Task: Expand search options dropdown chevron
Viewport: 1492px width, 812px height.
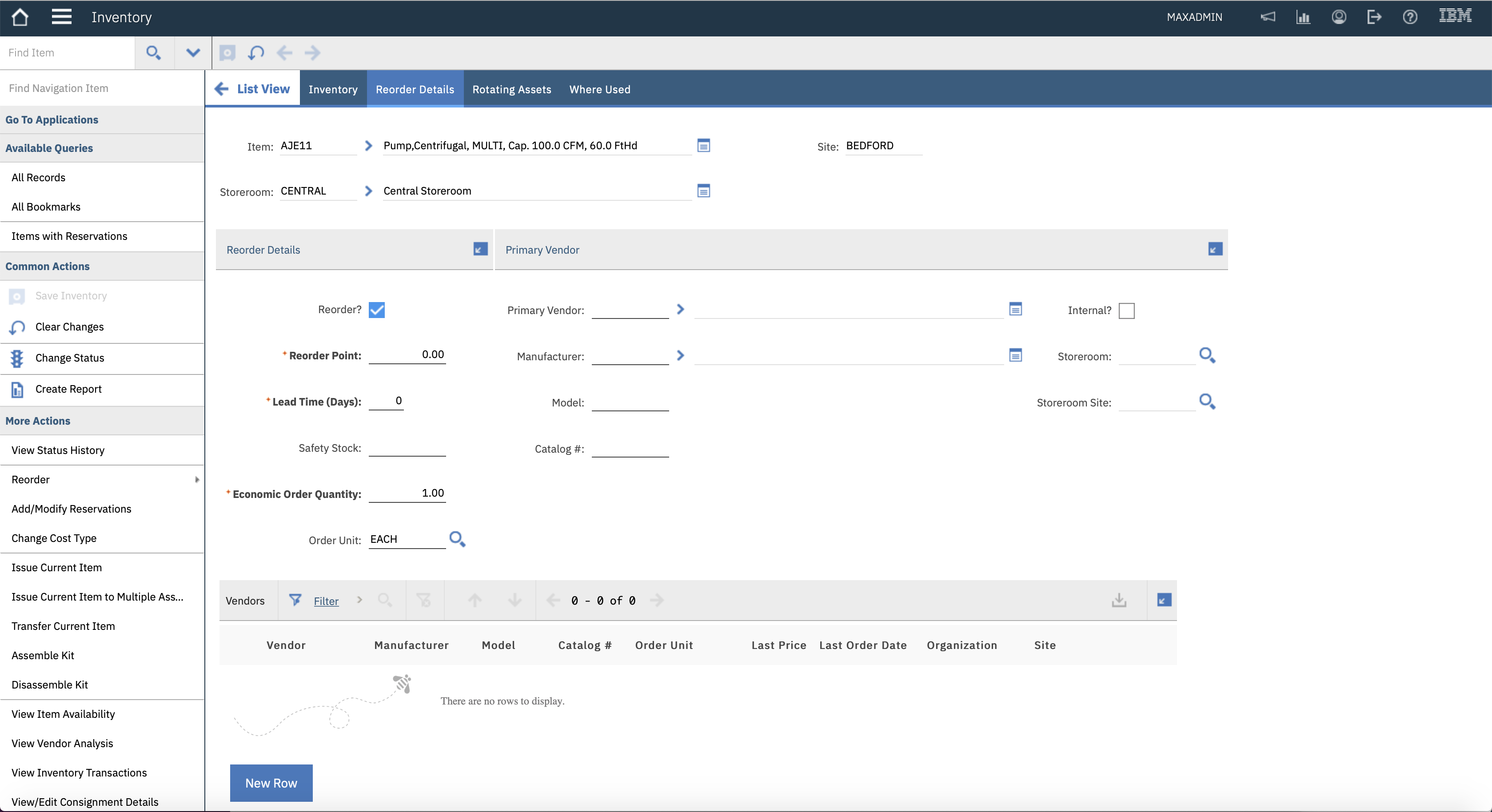Action: (x=193, y=53)
